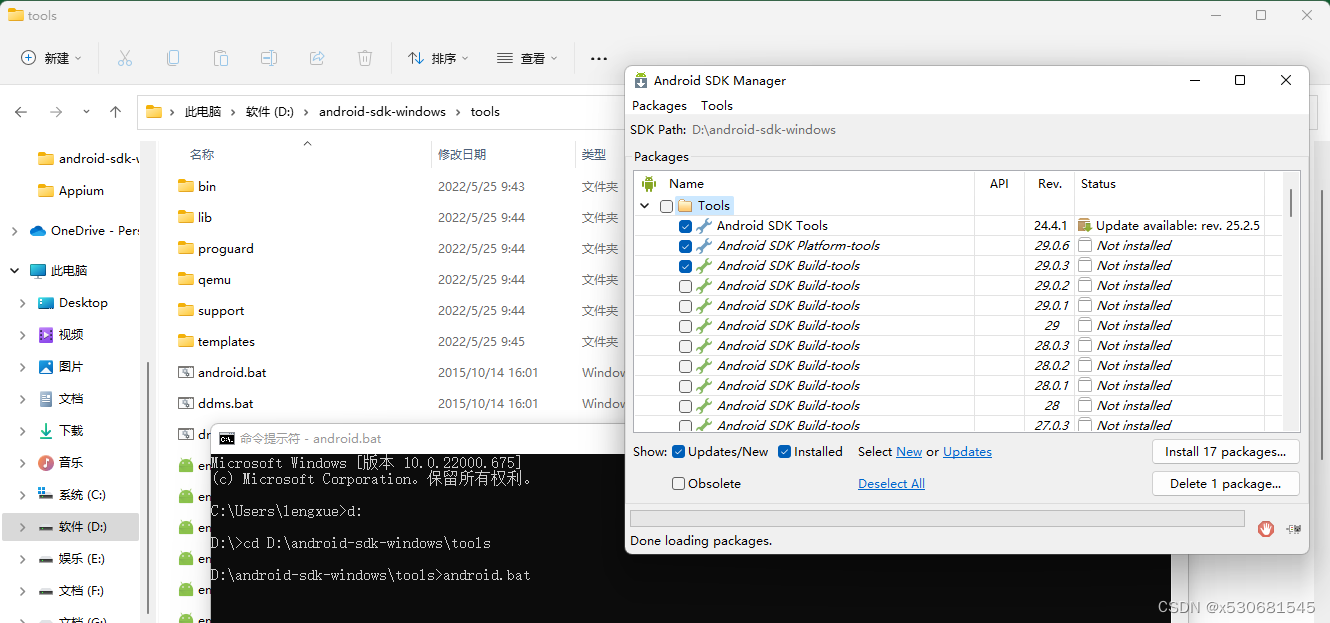Open the recent locations dropdown arrow in Explorer

click(86, 112)
